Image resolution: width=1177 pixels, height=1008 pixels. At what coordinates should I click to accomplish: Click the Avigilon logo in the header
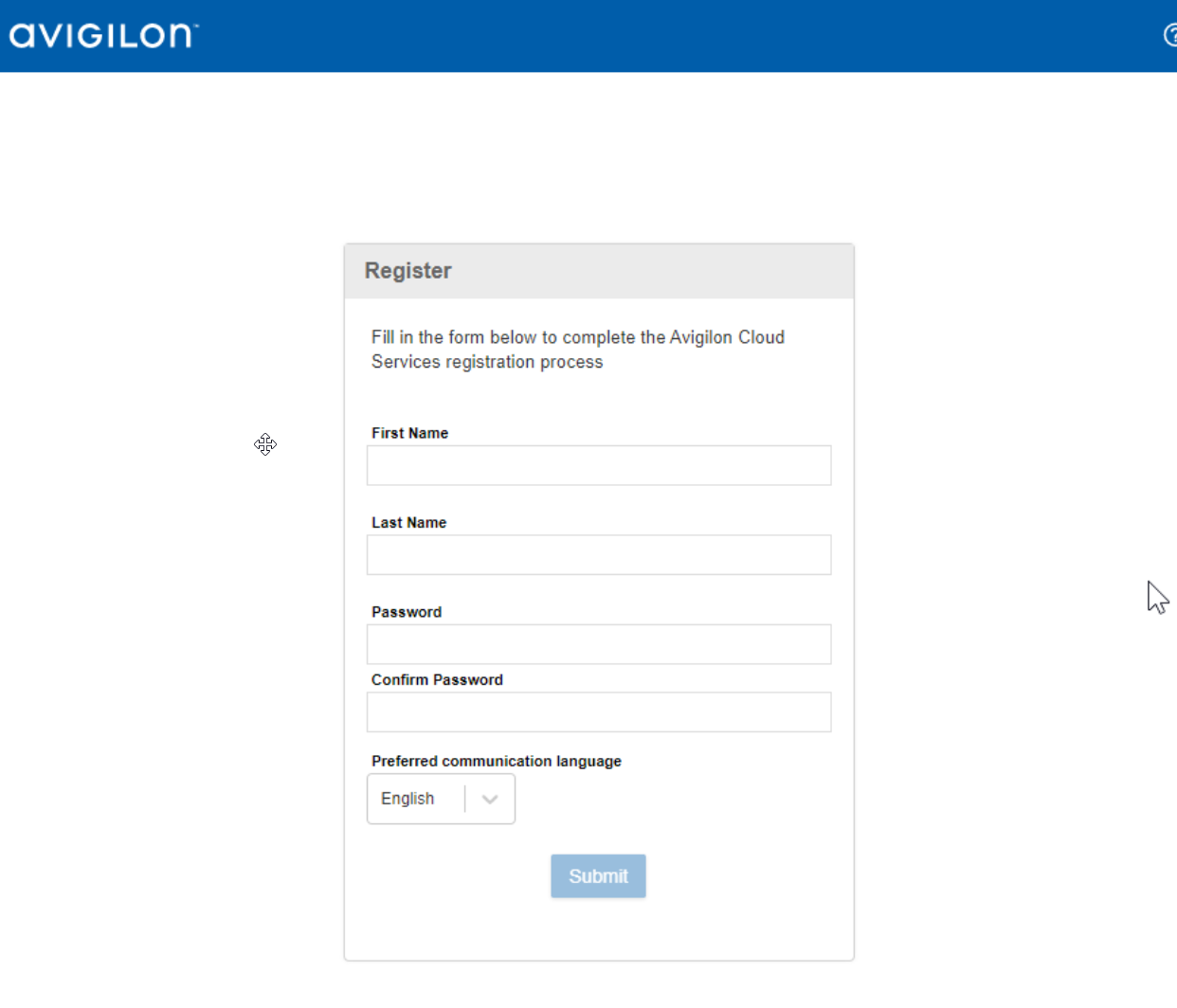[x=103, y=35]
